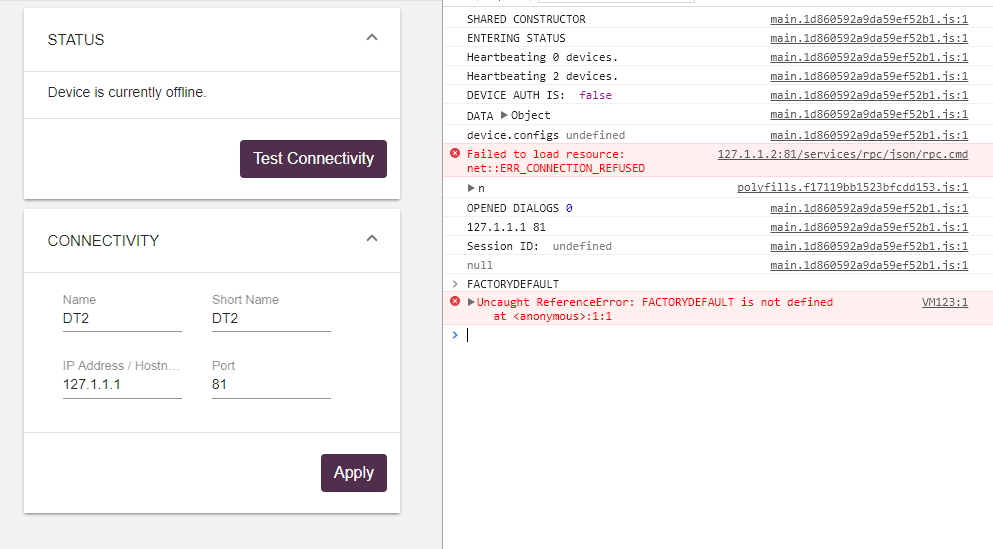Expand the DATA Object disclosure triangle
The image size is (993, 549).
point(504,115)
